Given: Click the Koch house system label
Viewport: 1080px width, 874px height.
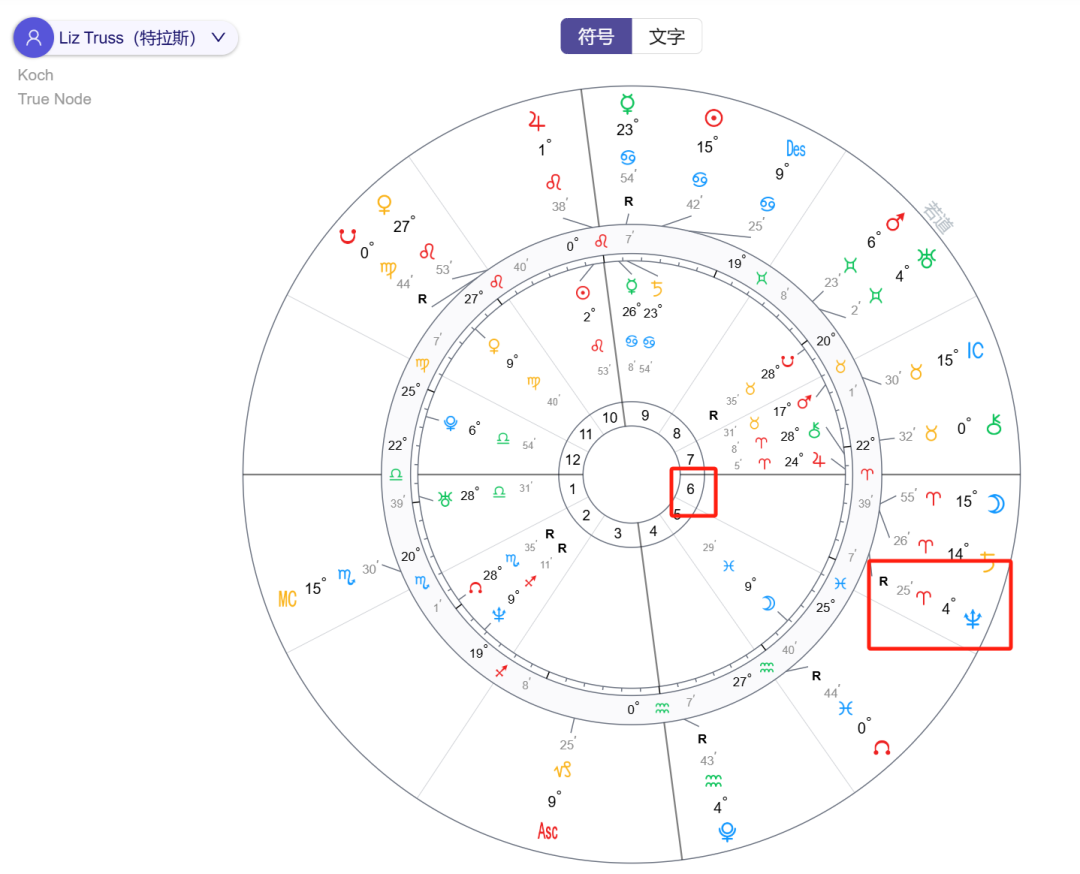Looking at the screenshot, I should coord(36,75).
